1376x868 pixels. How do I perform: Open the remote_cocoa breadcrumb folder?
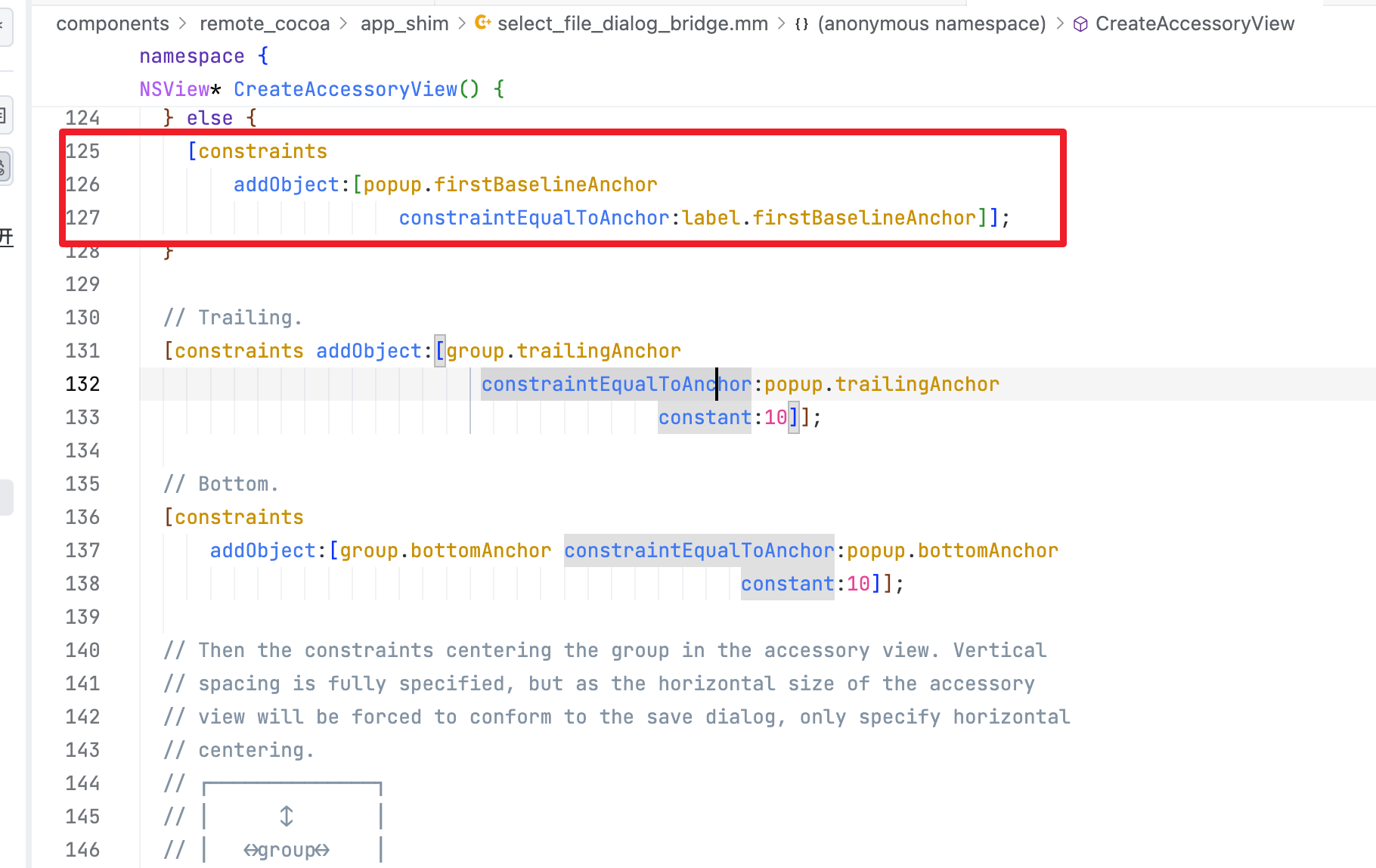[265, 24]
